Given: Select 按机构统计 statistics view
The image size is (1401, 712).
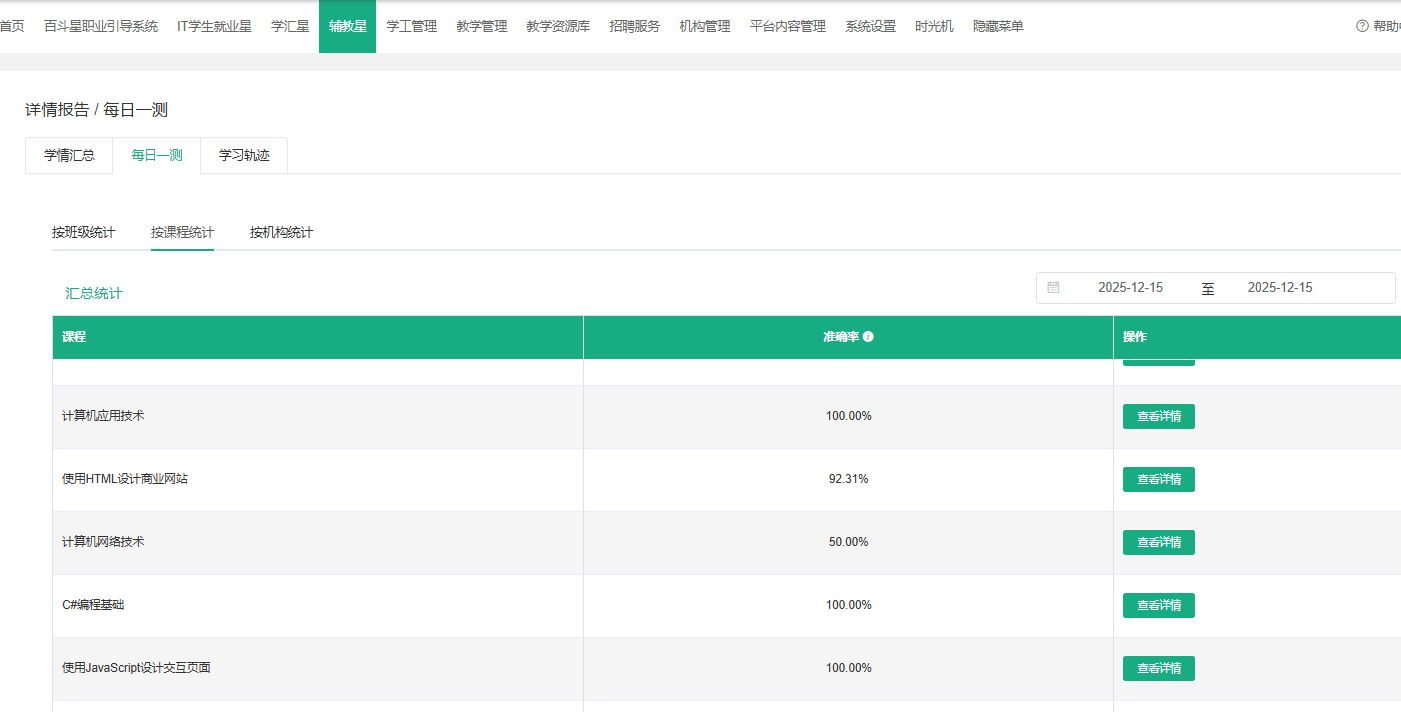Looking at the screenshot, I should (281, 233).
